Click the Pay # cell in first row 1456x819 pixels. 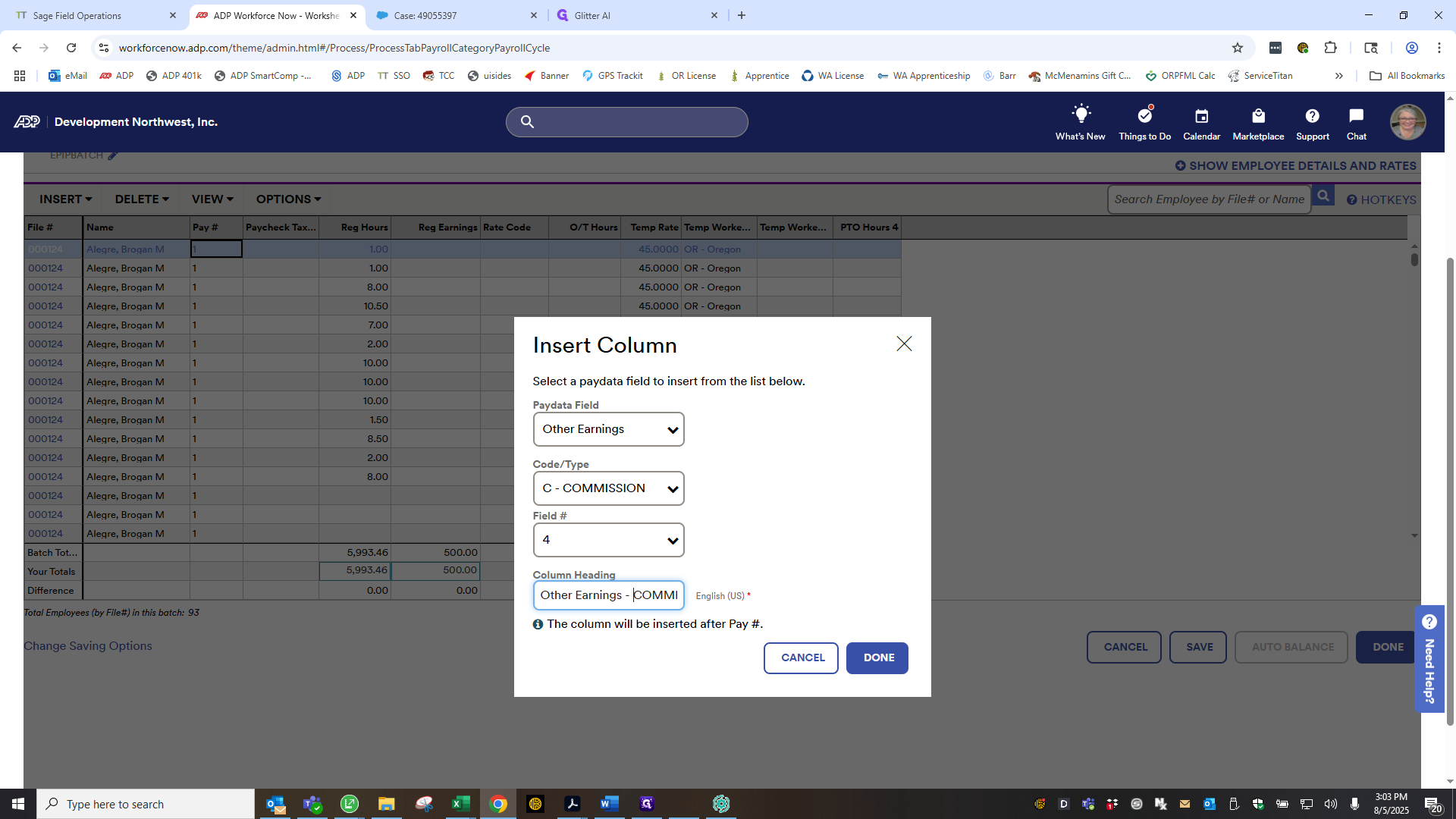click(x=216, y=249)
